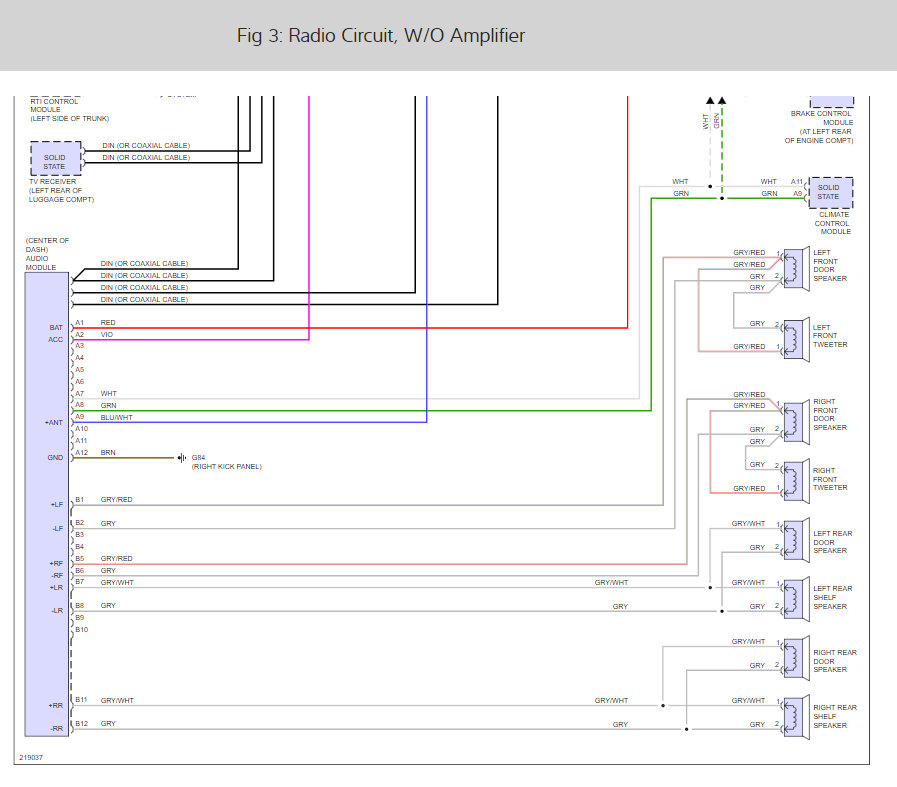897x787 pixels.
Task: Click the '-RF' terminal label
Action: click(57, 576)
